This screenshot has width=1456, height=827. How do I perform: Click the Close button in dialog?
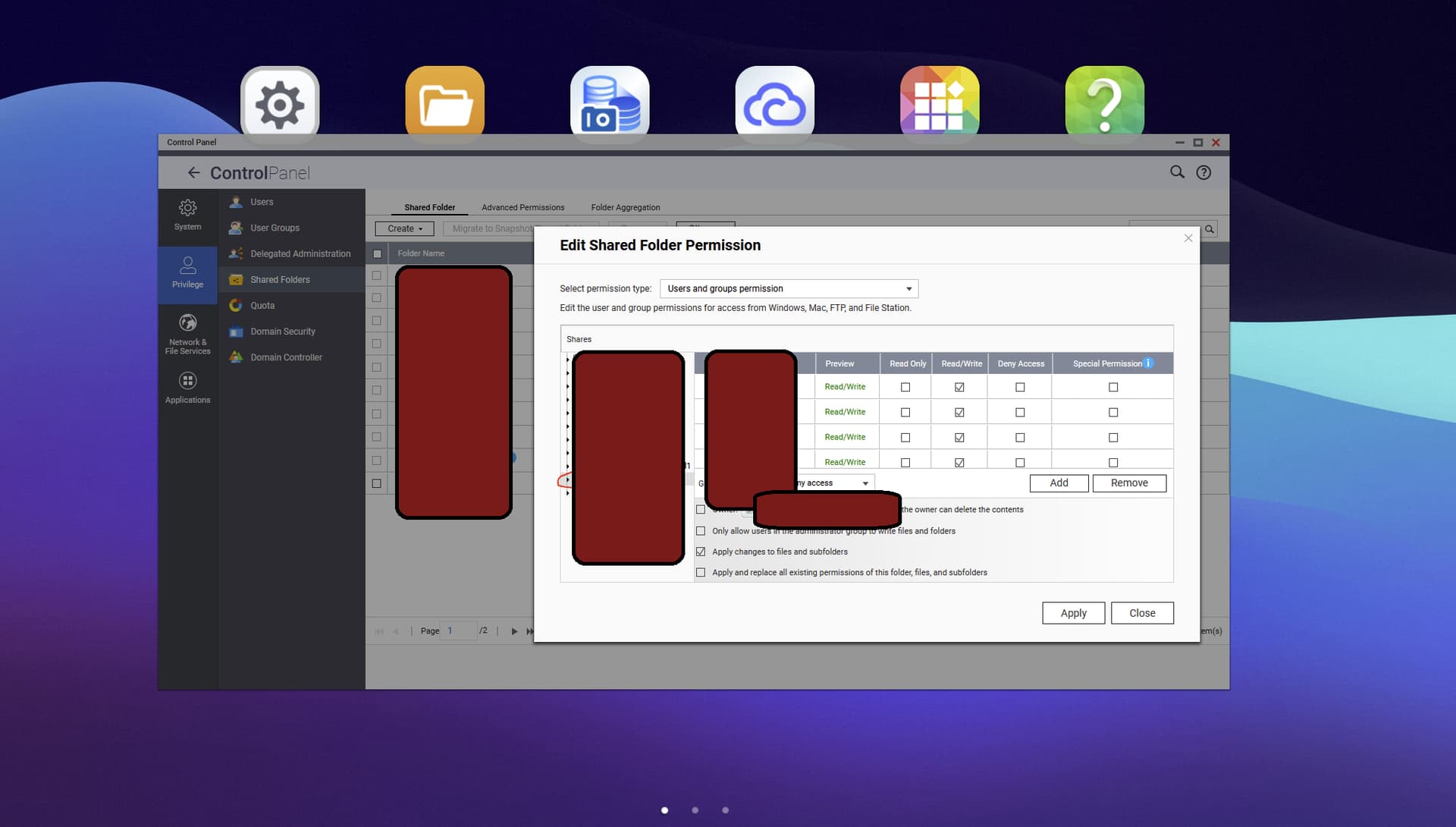pyautogui.click(x=1142, y=613)
